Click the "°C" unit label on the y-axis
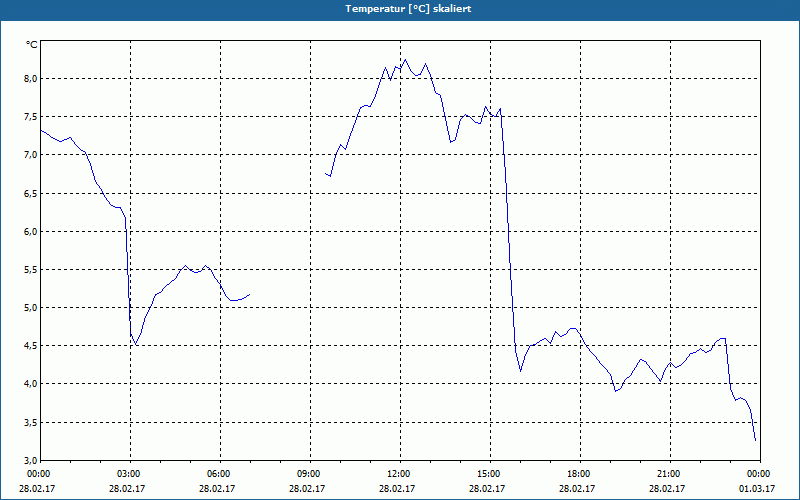 (32, 45)
